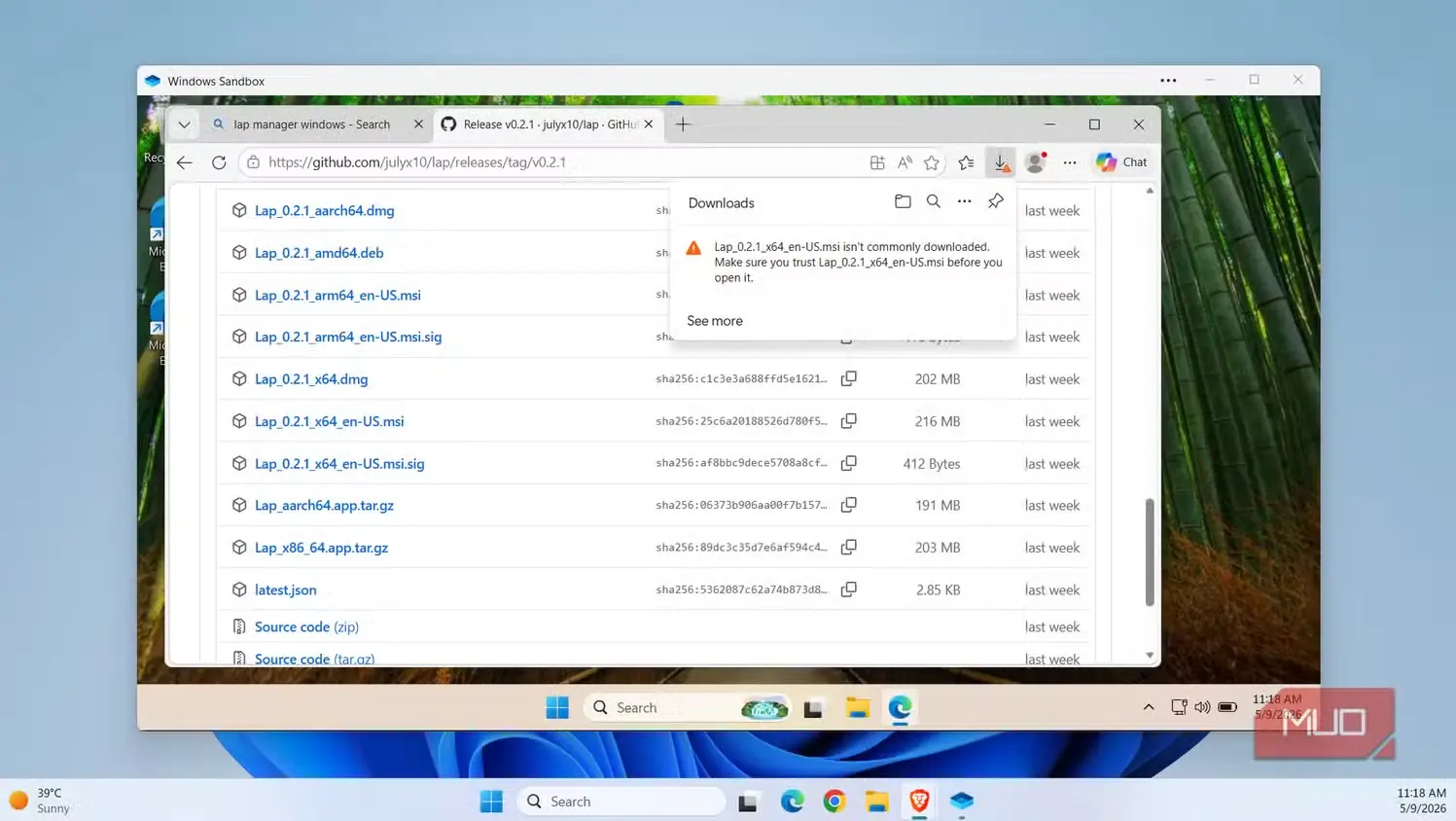
Task: Click See more in Downloads panel
Action: [715, 321]
